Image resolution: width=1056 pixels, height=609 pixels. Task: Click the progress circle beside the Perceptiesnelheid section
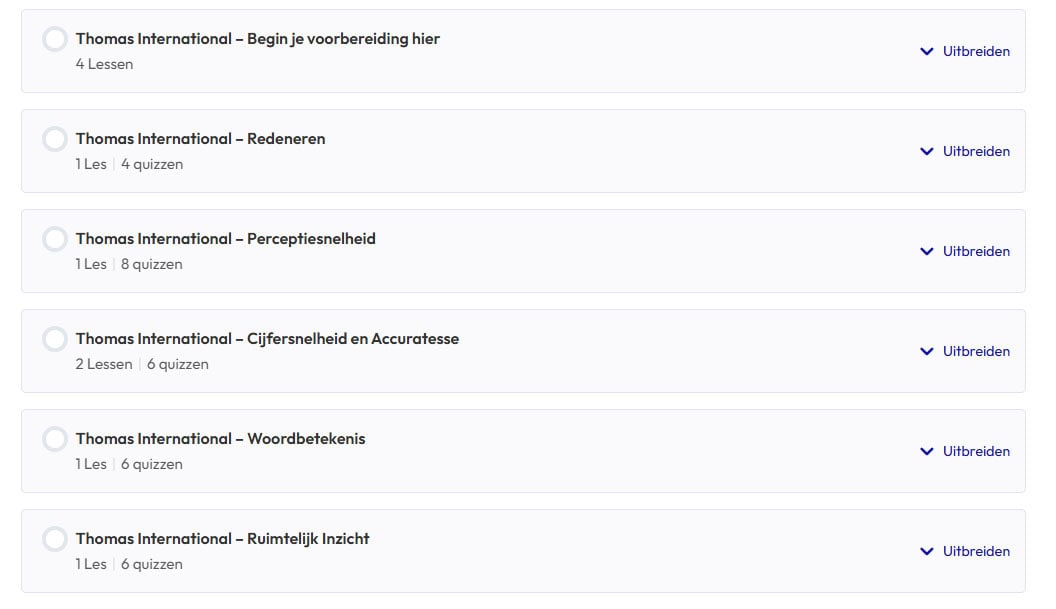click(x=55, y=240)
